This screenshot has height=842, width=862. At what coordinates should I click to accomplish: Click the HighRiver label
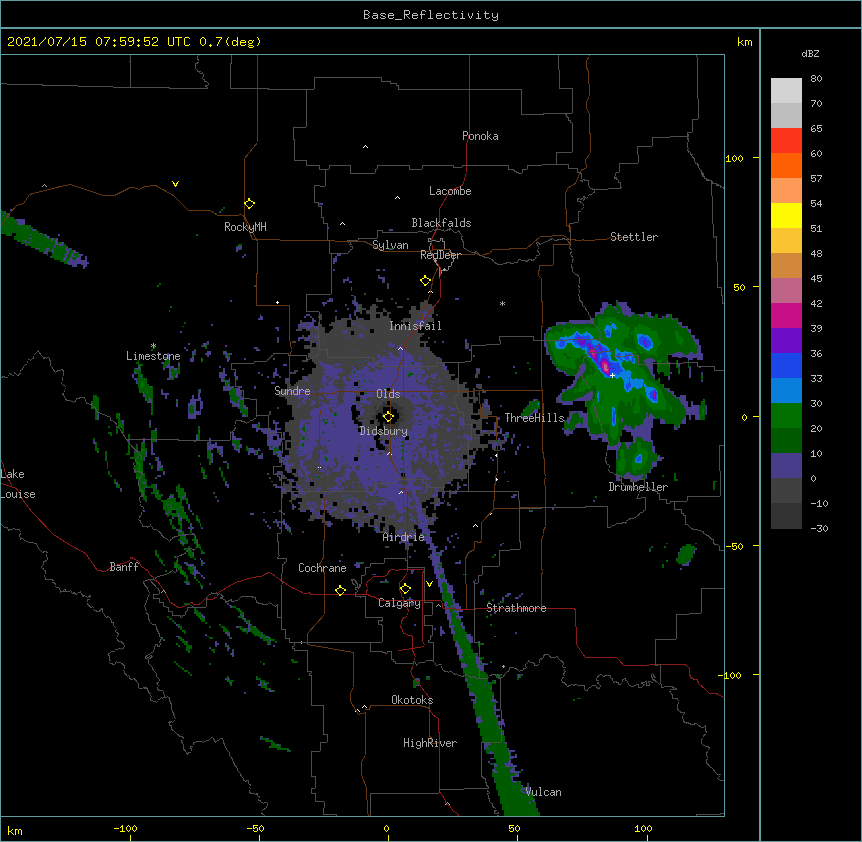(x=430, y=743)
